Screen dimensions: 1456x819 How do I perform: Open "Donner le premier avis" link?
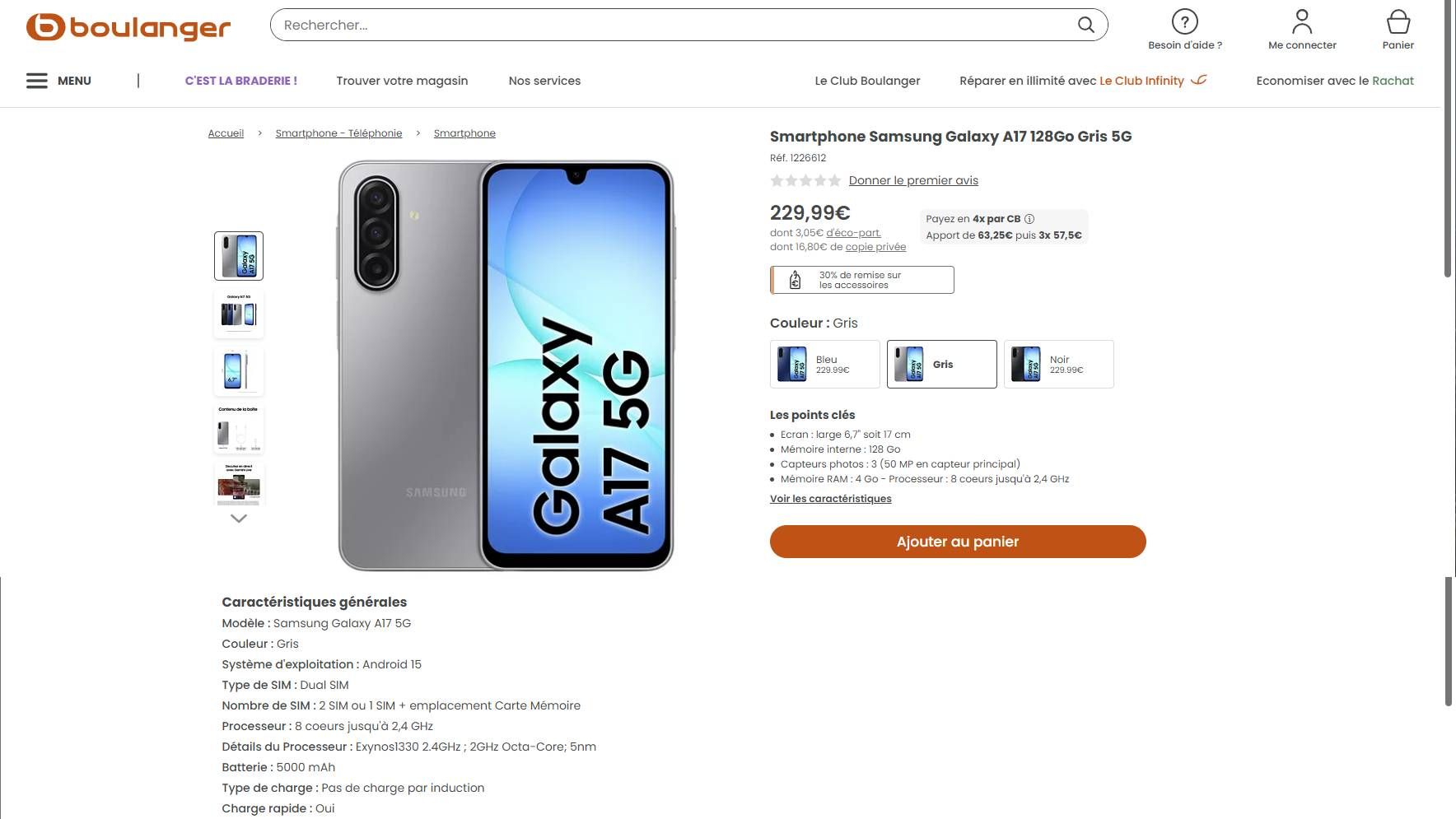pos(912,179)
